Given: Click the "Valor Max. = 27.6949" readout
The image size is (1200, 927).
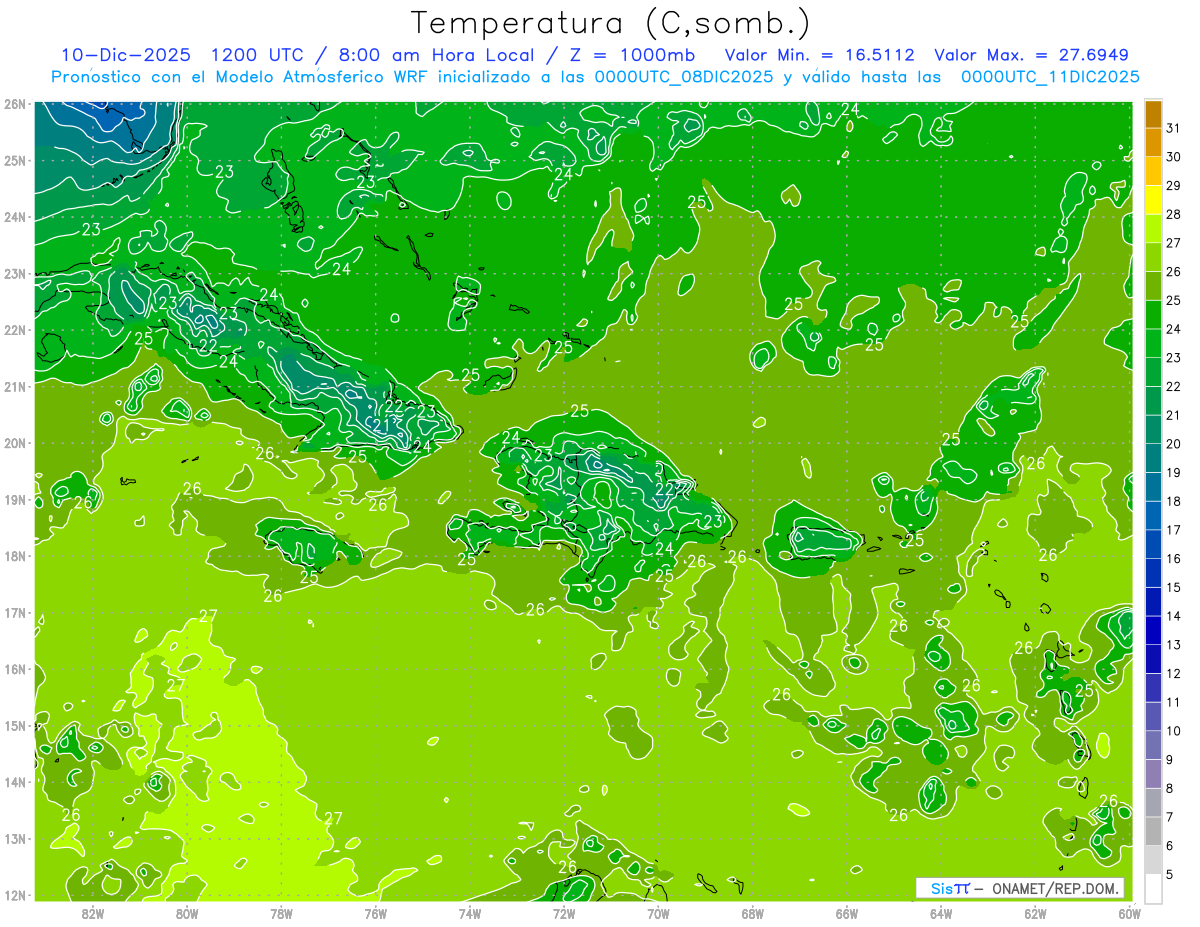Looking at the screenshot, I should (1031, 55).
